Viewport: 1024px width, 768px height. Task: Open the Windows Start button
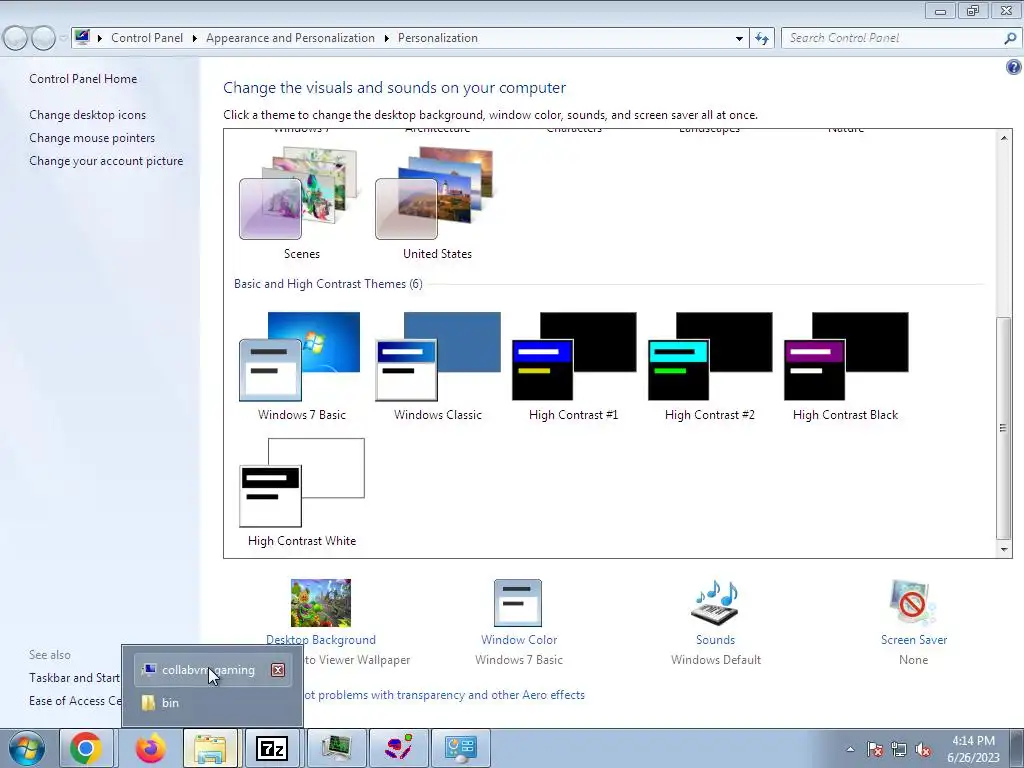point(26,748)
